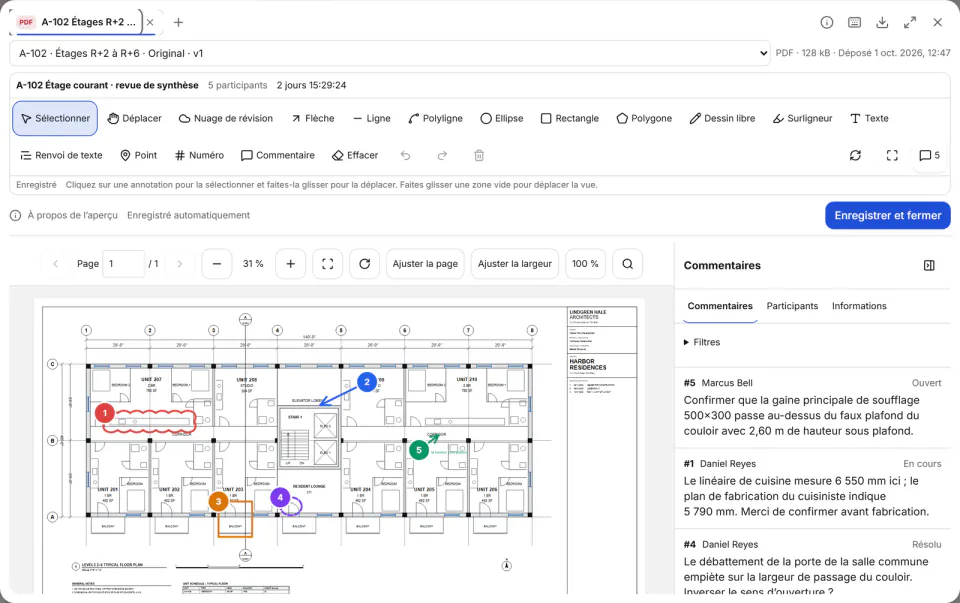
Task: Download the PDF file
Action: [882, 23]
